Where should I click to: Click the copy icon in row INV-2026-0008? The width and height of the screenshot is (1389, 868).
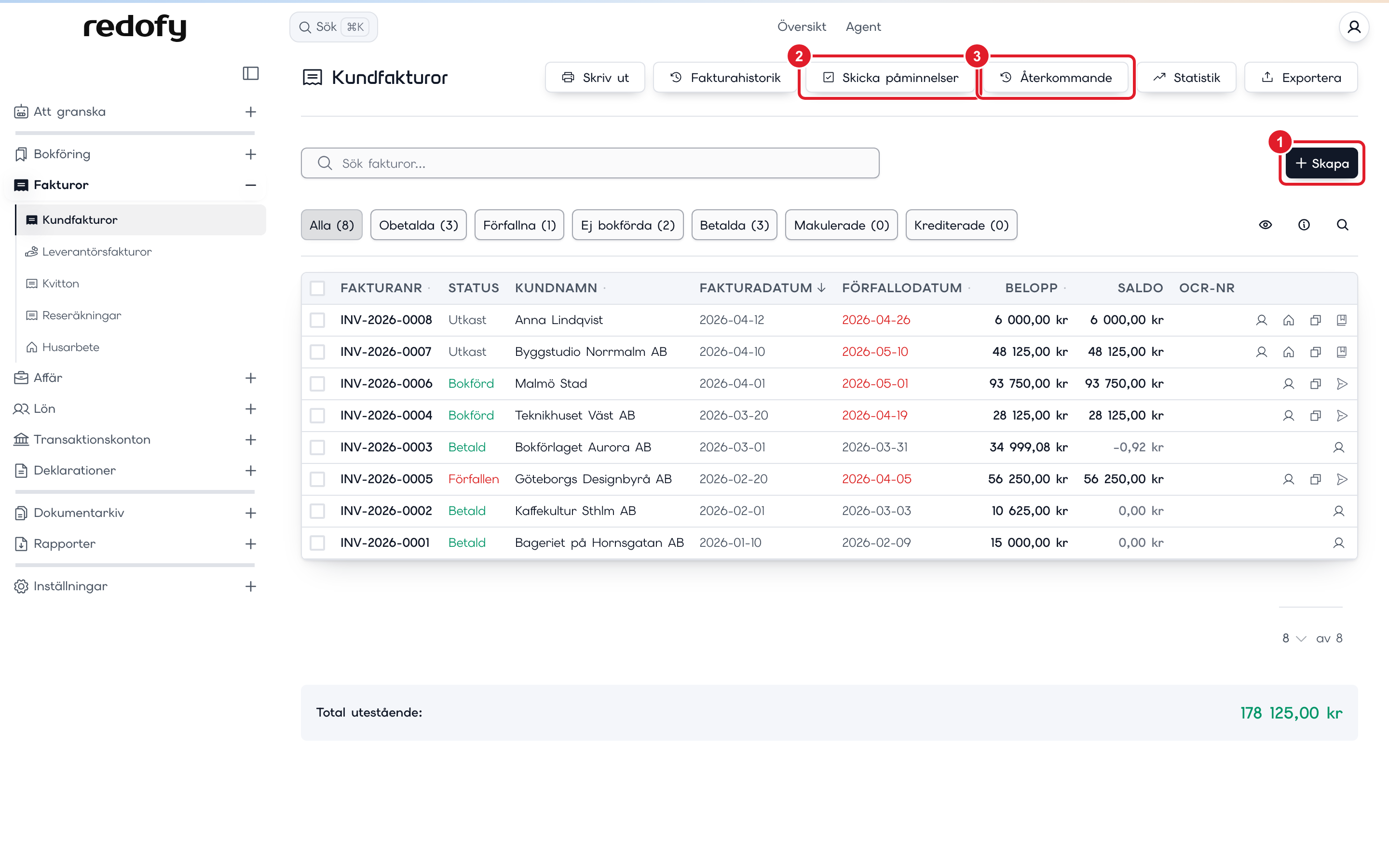[x=1316, y=320]
